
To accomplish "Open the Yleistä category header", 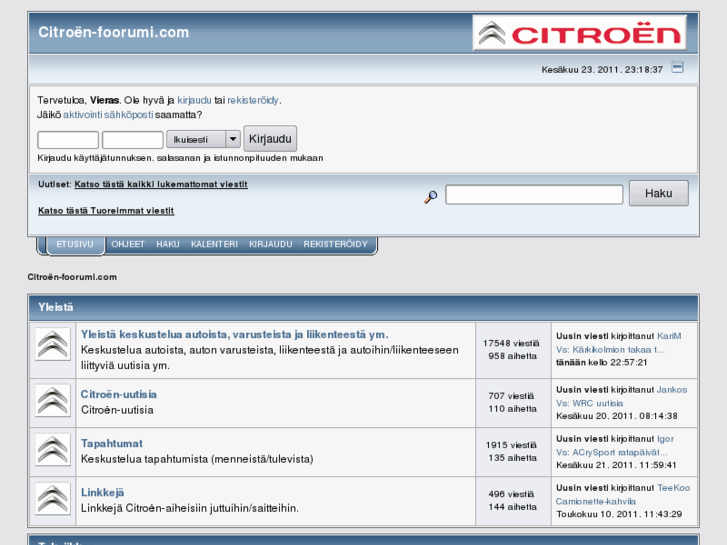I will [x=56, y=307].
